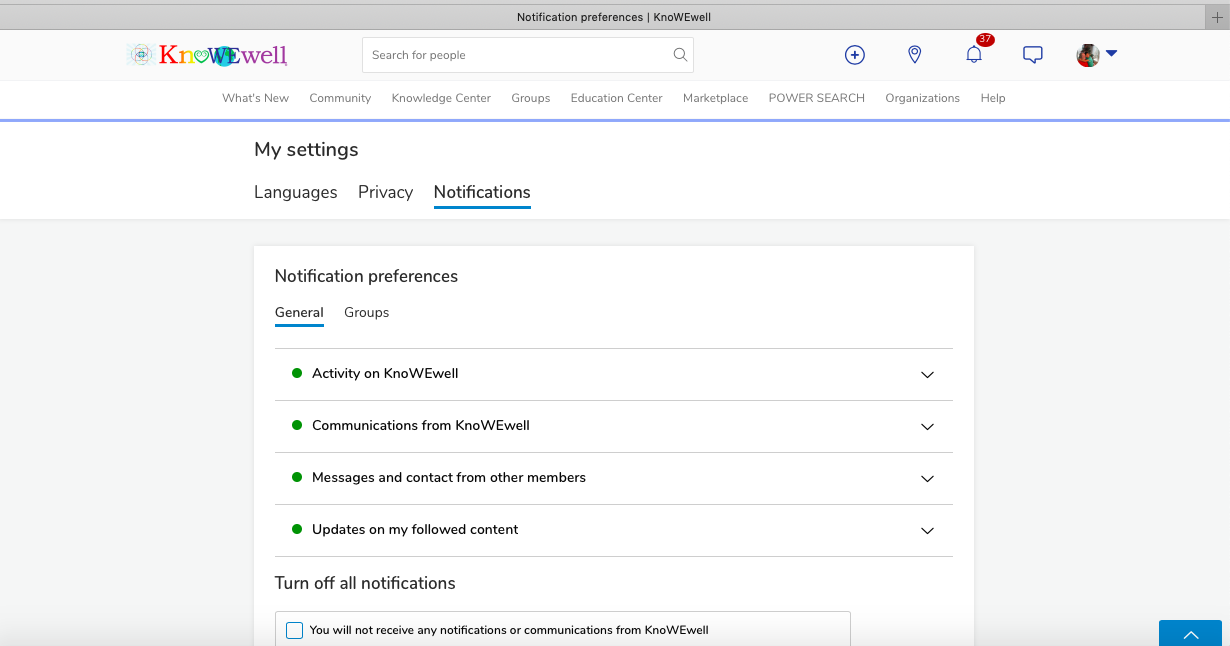Screen dimensions: 1230x646
Task: Go to Organizations
Action: 922,98
